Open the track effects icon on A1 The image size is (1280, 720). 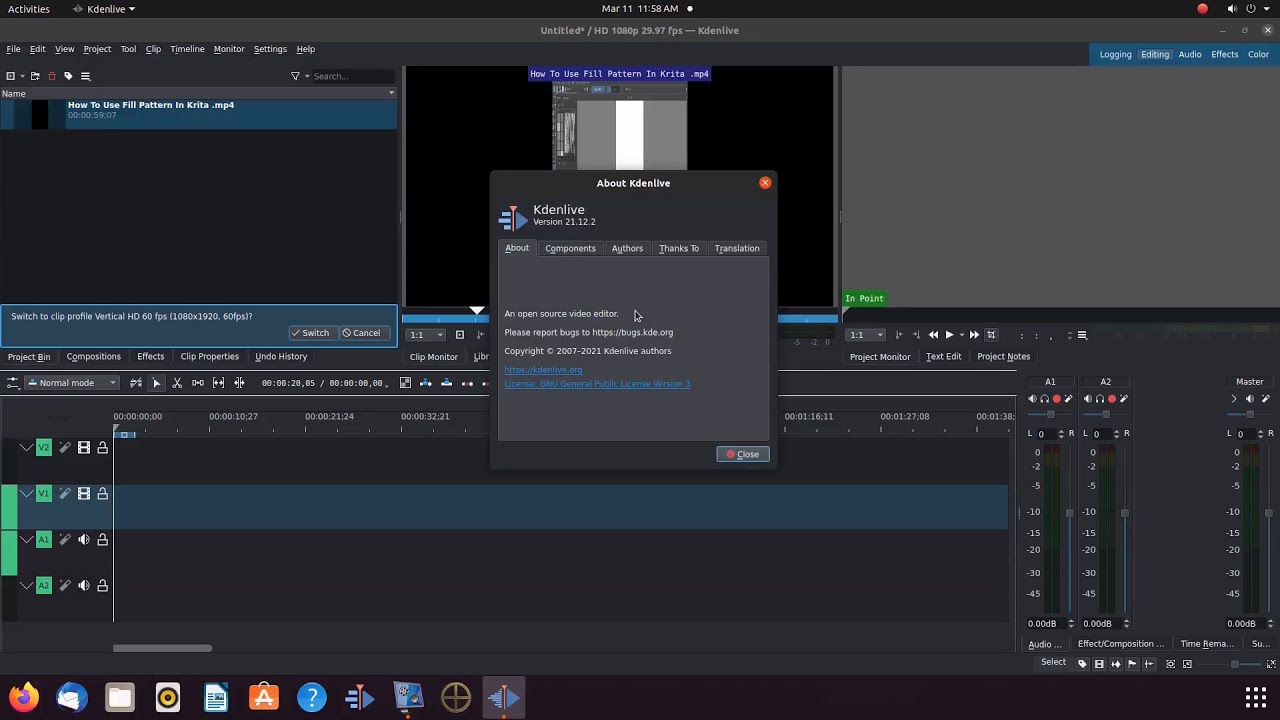coord(65,540)
